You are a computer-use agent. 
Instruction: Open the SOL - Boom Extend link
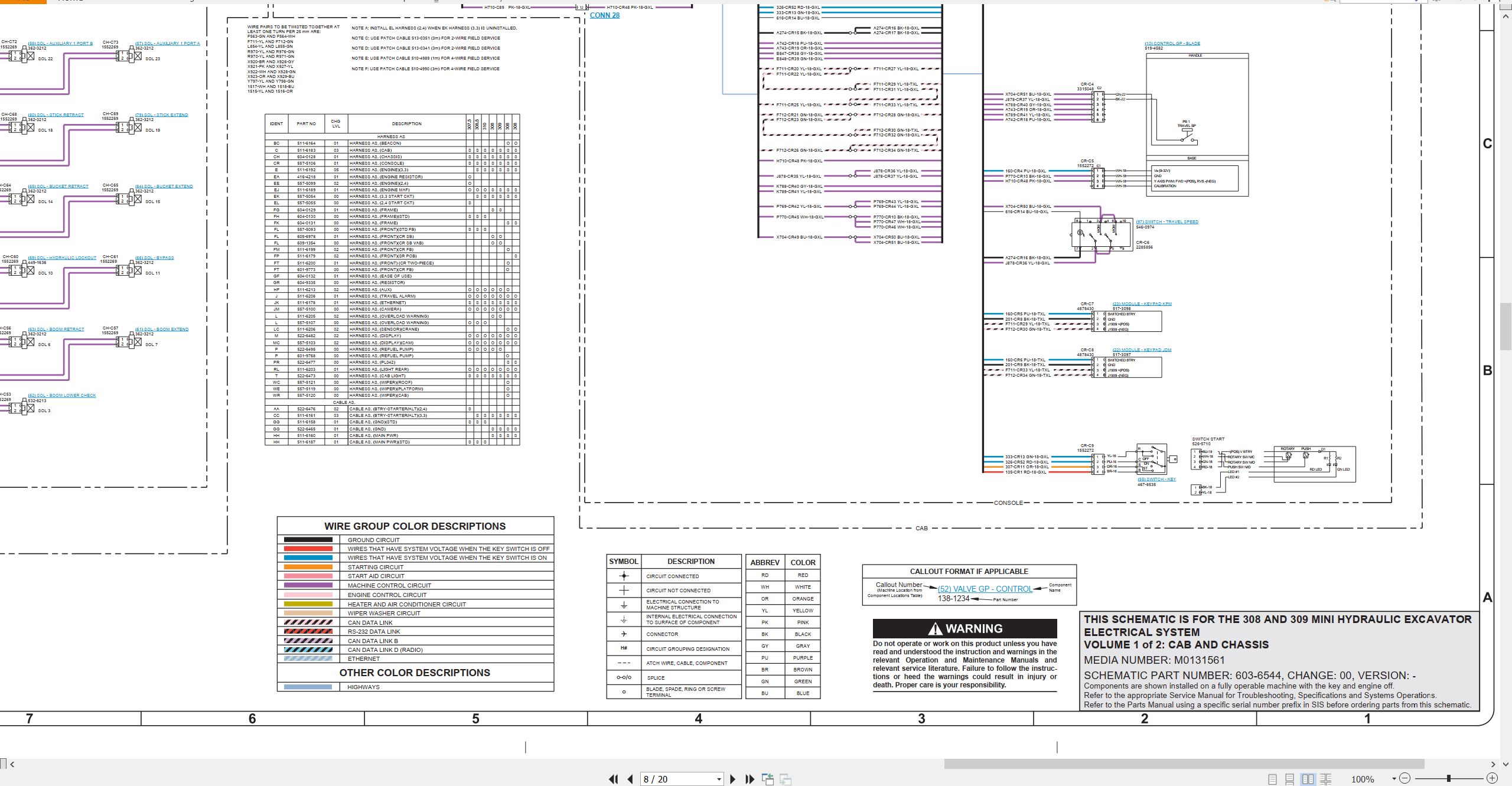coord(162,329)
